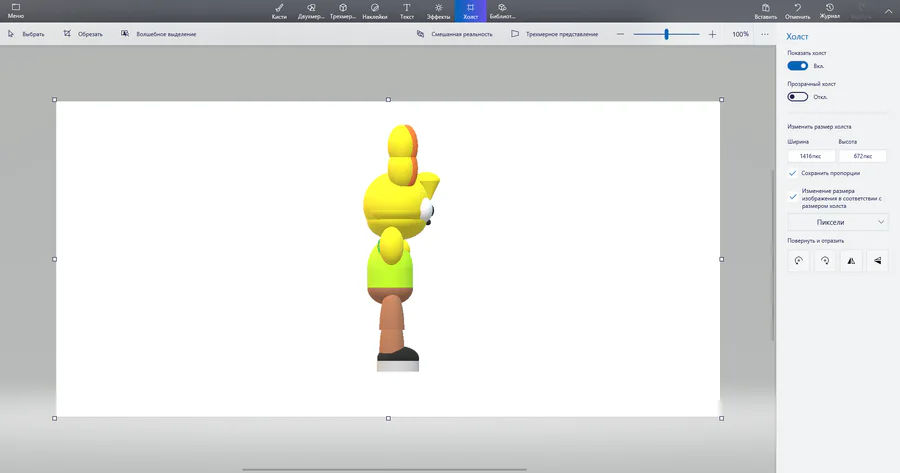Click the bottom-left canvas resize handle
This screenshot has height=473, width=900.
[55, 418]
